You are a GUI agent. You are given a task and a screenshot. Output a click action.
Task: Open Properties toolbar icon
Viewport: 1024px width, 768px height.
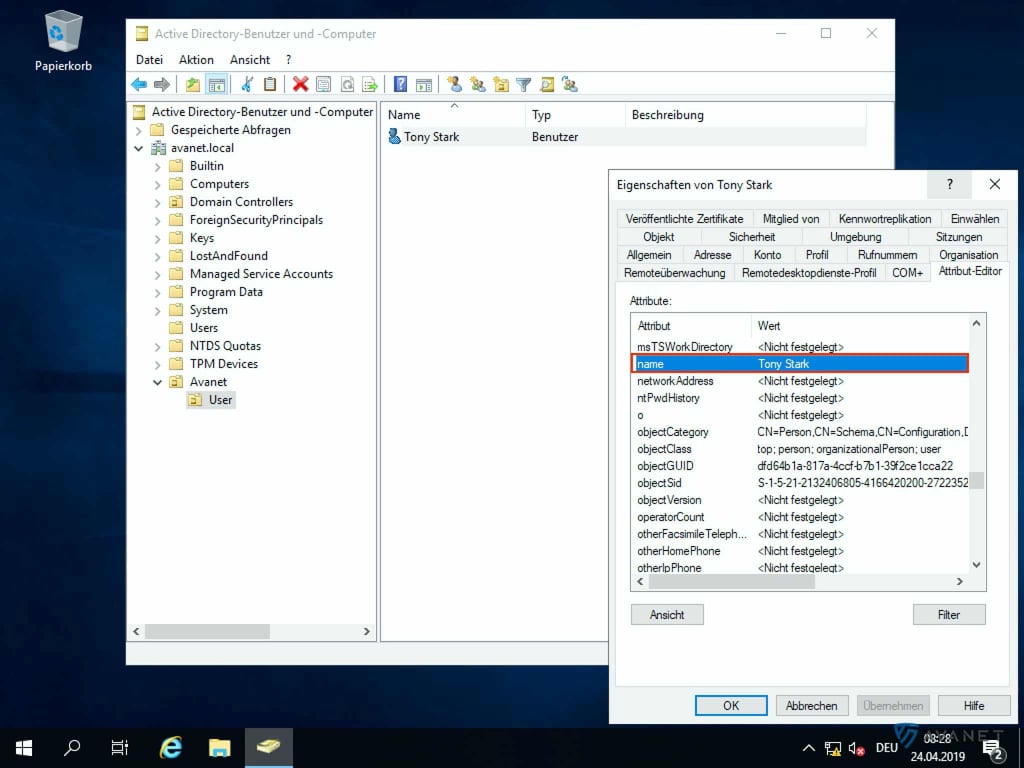coord(323,84)
